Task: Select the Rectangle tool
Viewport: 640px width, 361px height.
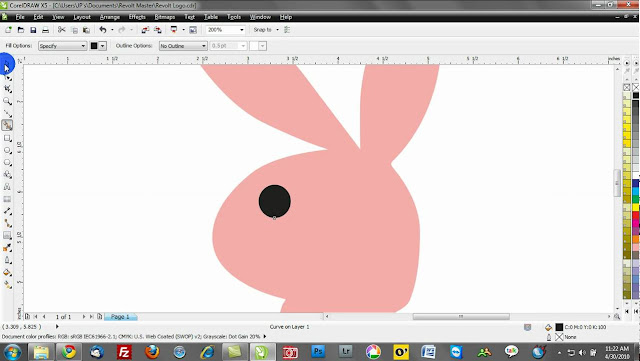Action: tap(7, 138)
